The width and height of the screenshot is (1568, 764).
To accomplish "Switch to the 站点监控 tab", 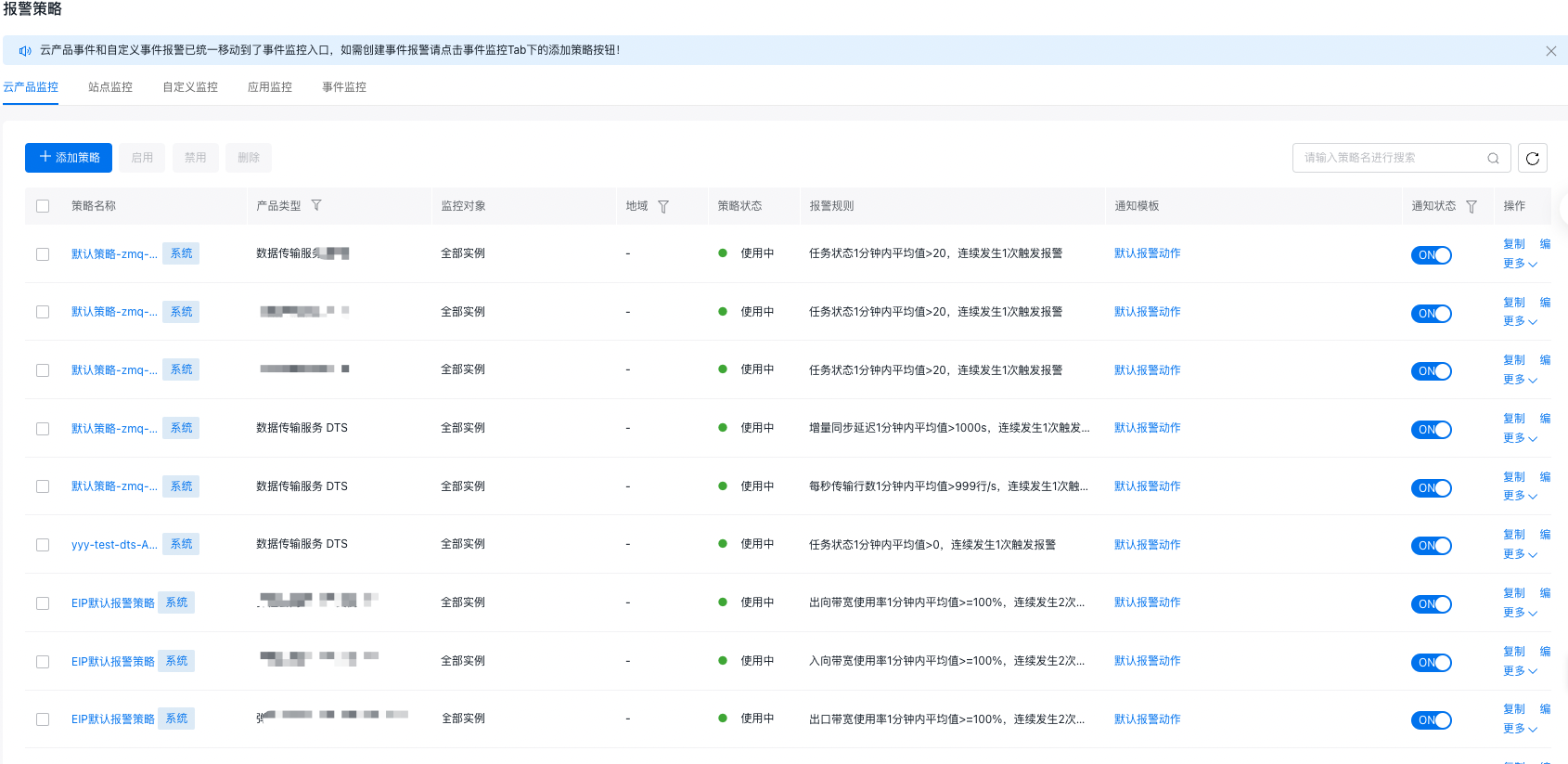I will (110, 87).
